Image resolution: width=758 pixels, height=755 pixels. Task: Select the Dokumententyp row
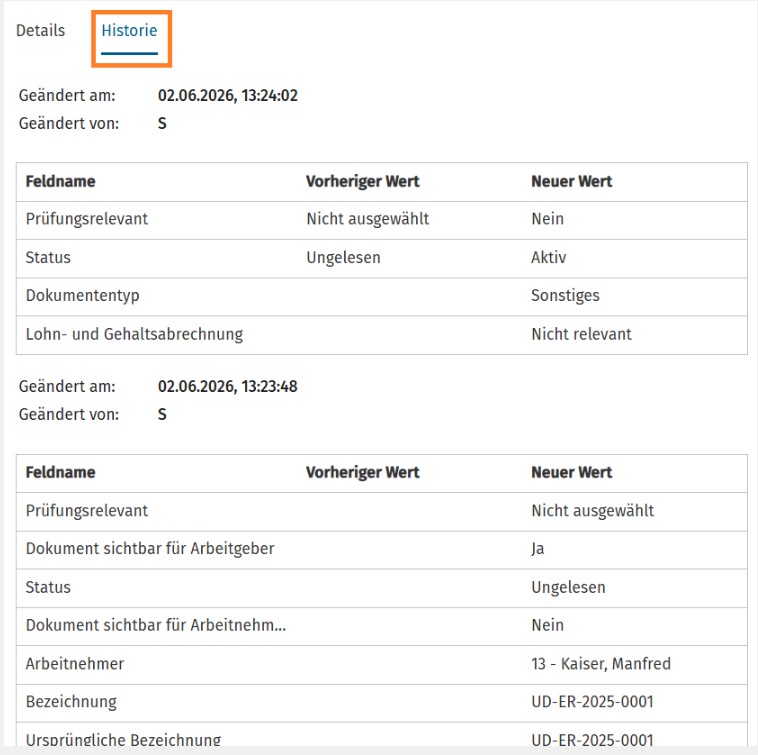coord(382,296)
